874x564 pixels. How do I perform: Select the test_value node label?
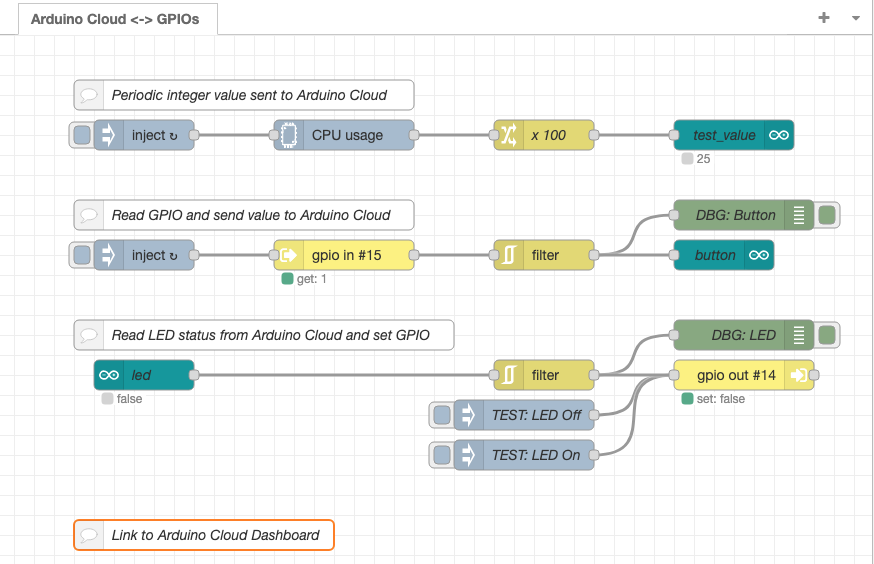tap(724, 135)
